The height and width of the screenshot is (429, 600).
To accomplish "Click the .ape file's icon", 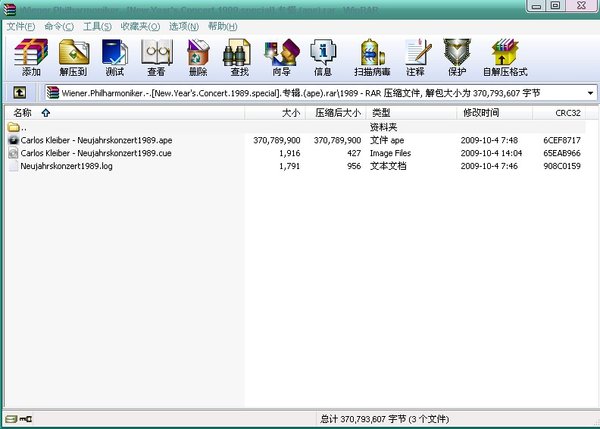I will (13, 140).
